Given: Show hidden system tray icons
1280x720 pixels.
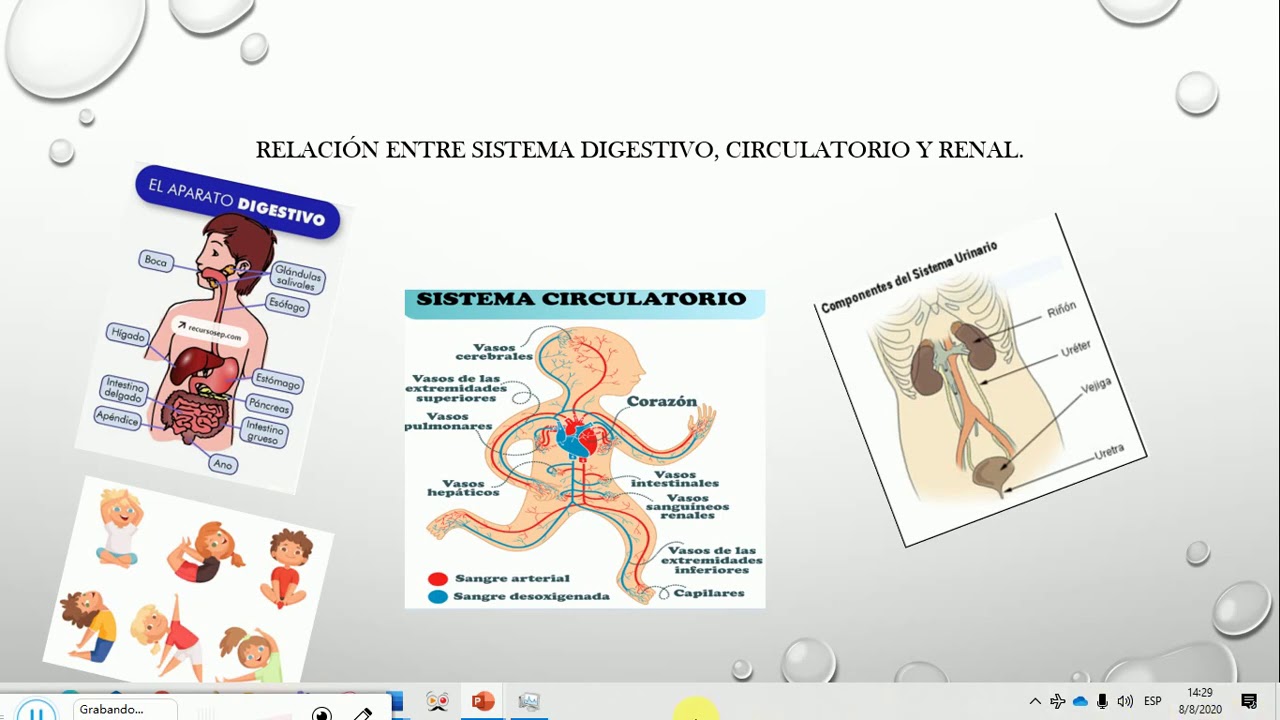Looking at the screenshot, I should (1035, 701).
